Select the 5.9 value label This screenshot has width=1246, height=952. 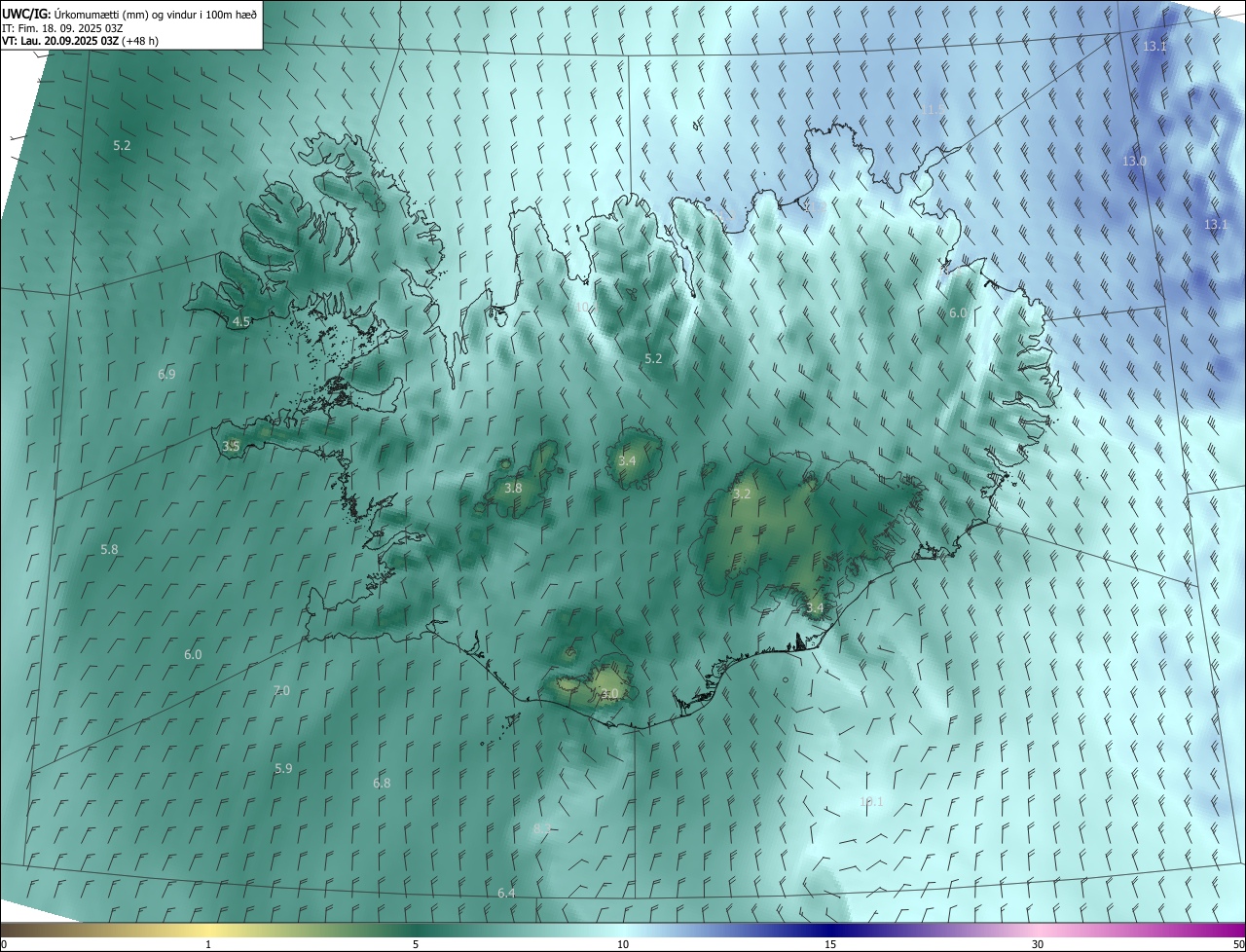pyautogui.click(x=283, y=768)
